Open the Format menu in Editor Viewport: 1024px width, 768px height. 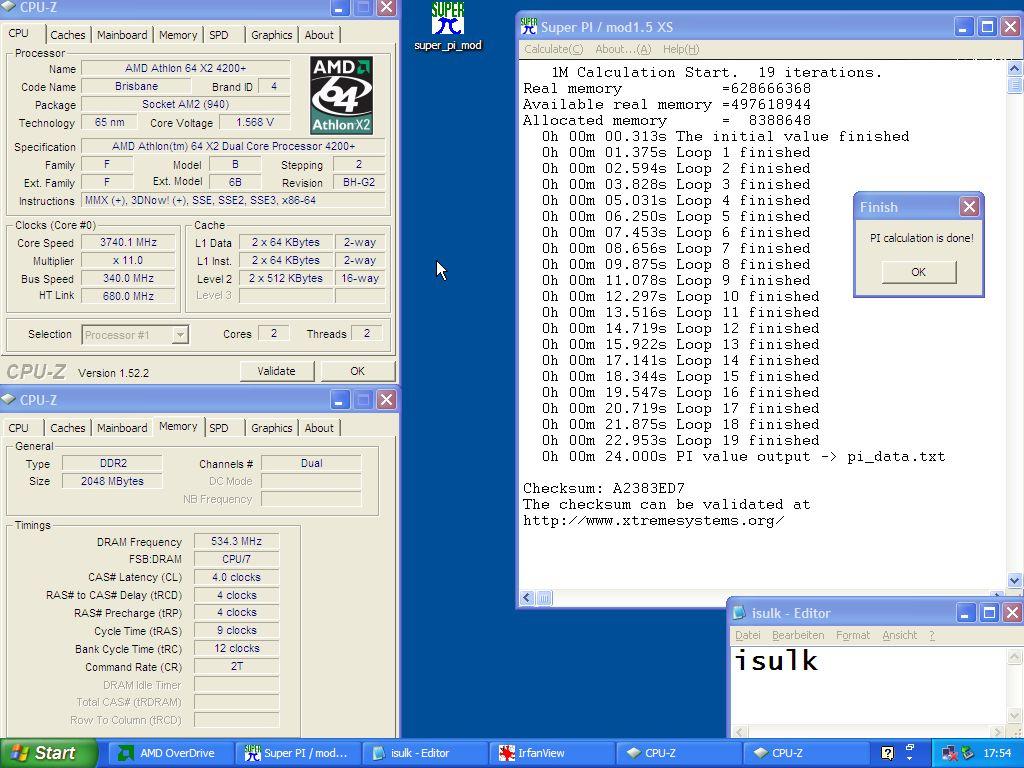[853, 635]
